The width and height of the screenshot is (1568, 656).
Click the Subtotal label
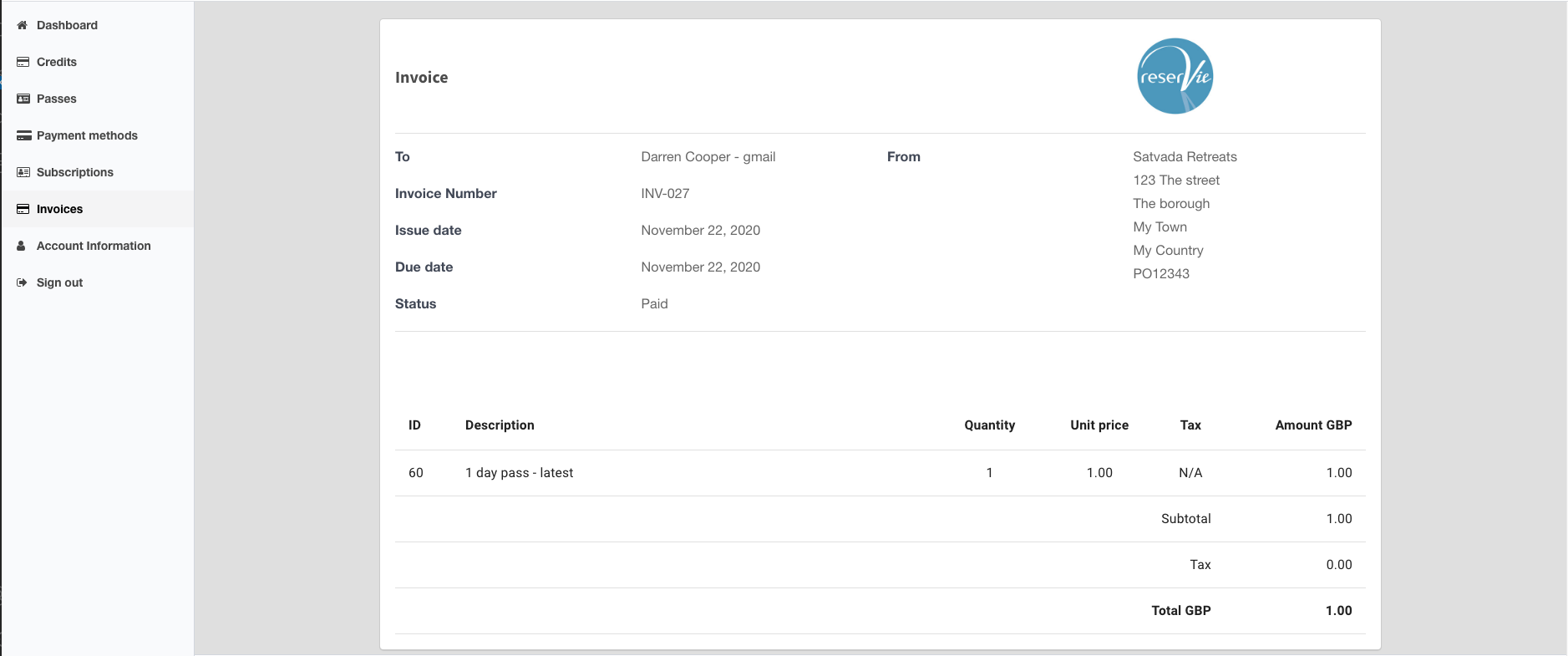pos(1185,519)
